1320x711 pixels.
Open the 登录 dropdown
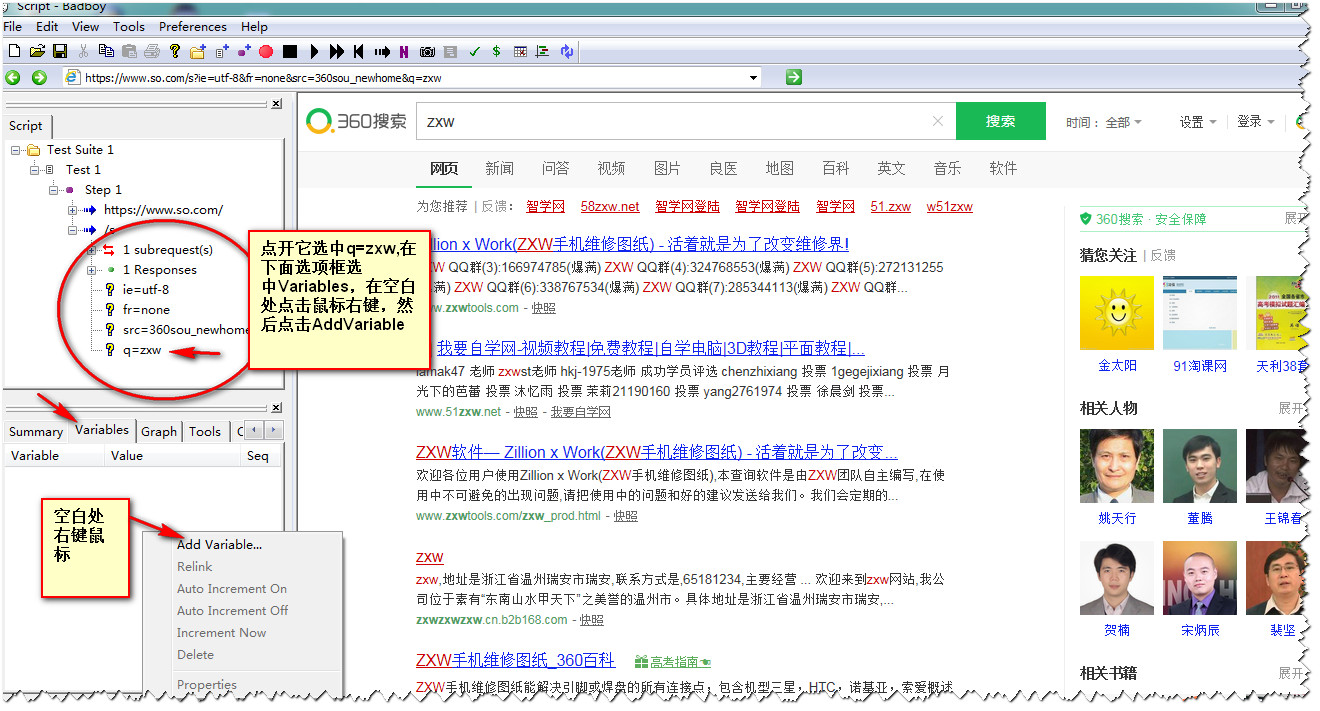pyautogui.click(x=1256, y=121)
